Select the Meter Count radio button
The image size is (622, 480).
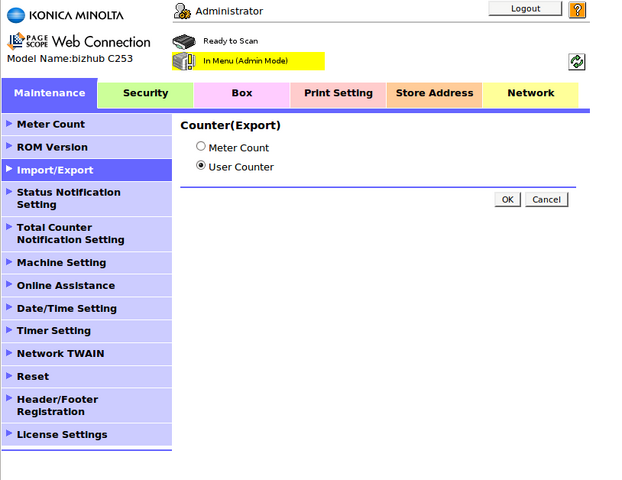click(201, 147)
